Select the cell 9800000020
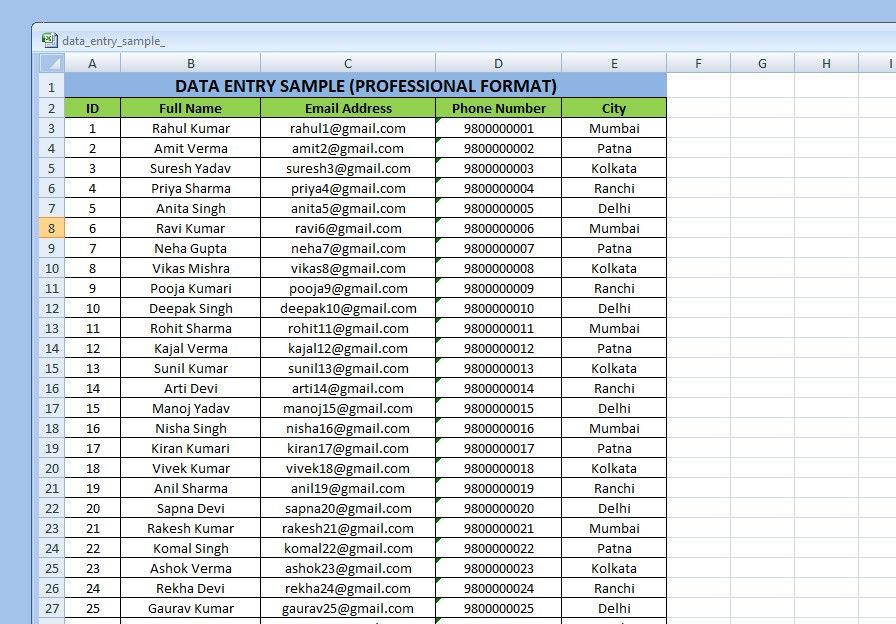 pyautogui.click(x=498, y=508)
